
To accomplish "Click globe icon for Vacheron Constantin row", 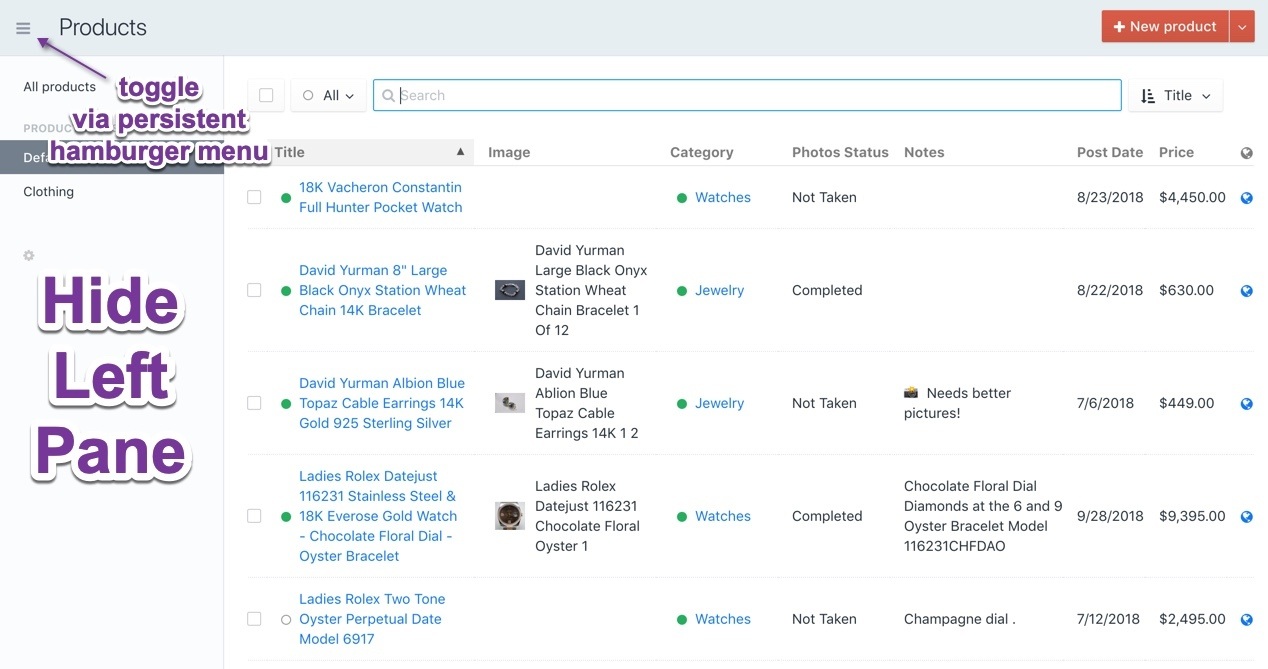I will (x=1246, y=198).
